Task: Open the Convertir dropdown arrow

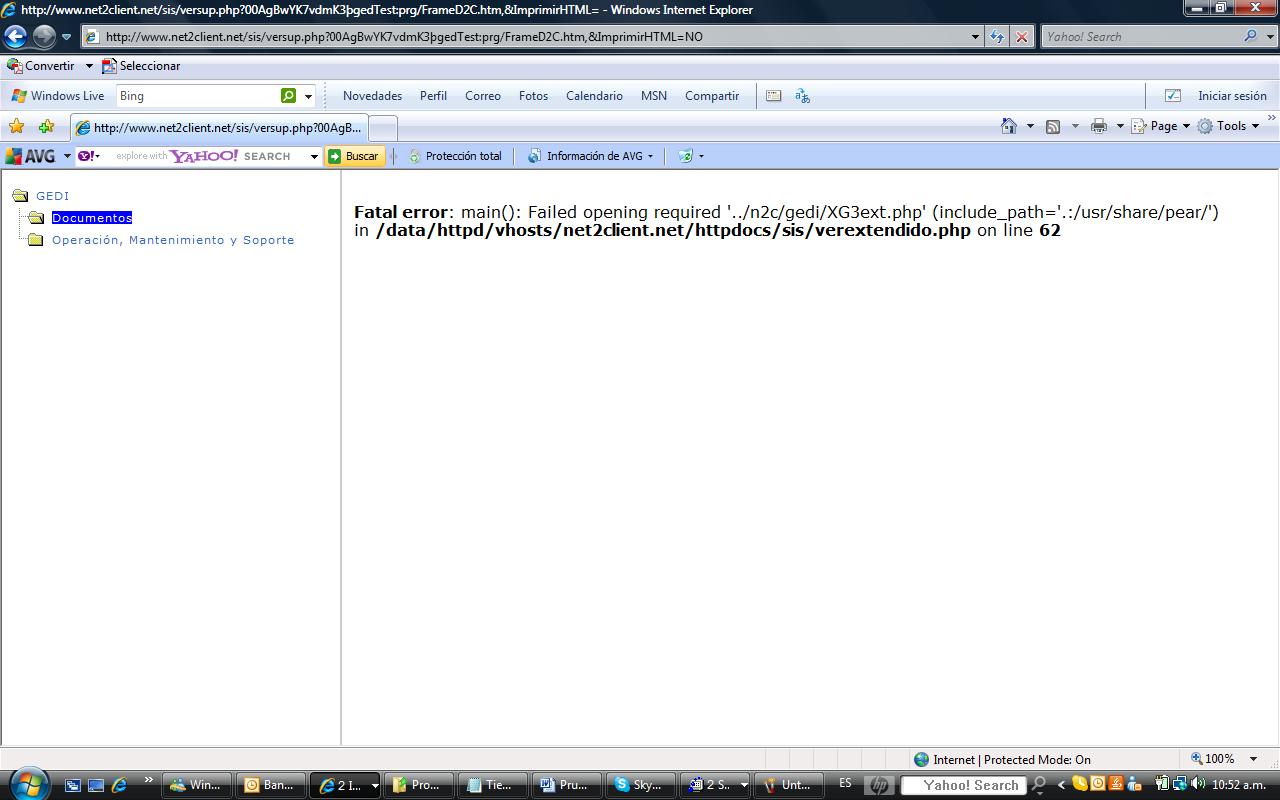Action: pyautogui.click(x=88, y=66)
